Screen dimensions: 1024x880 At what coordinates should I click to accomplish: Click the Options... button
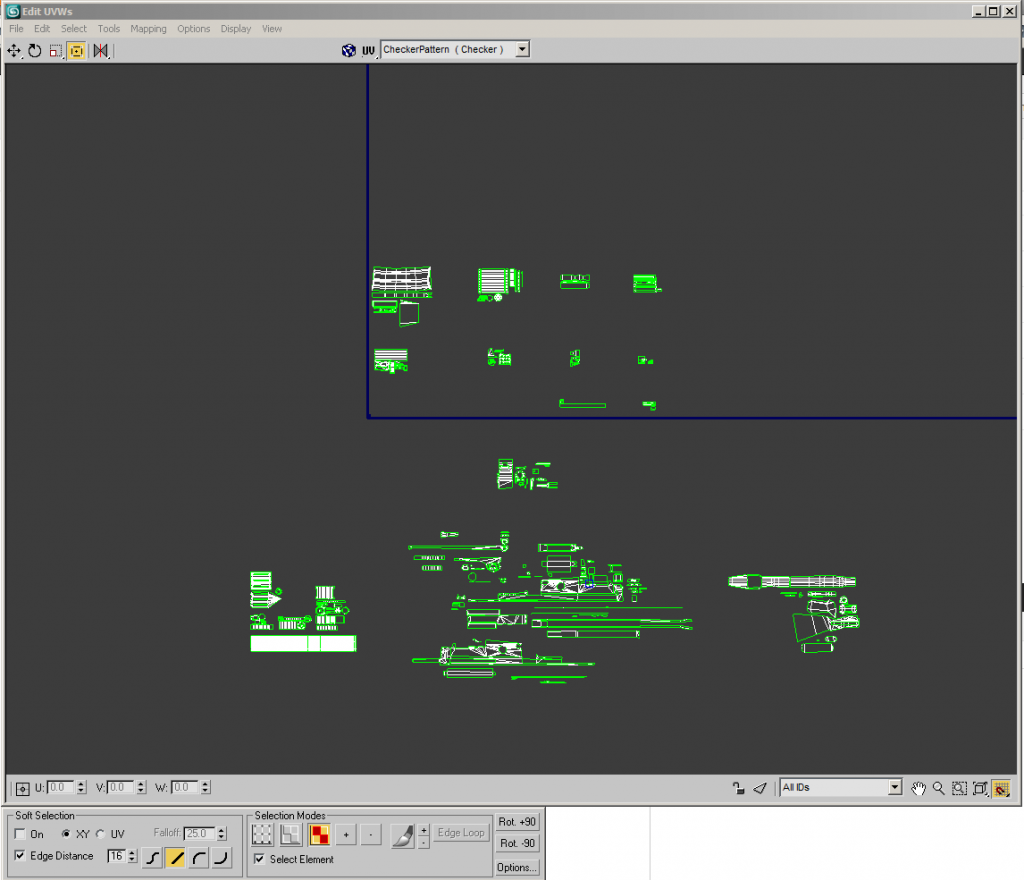pos(518,867)
